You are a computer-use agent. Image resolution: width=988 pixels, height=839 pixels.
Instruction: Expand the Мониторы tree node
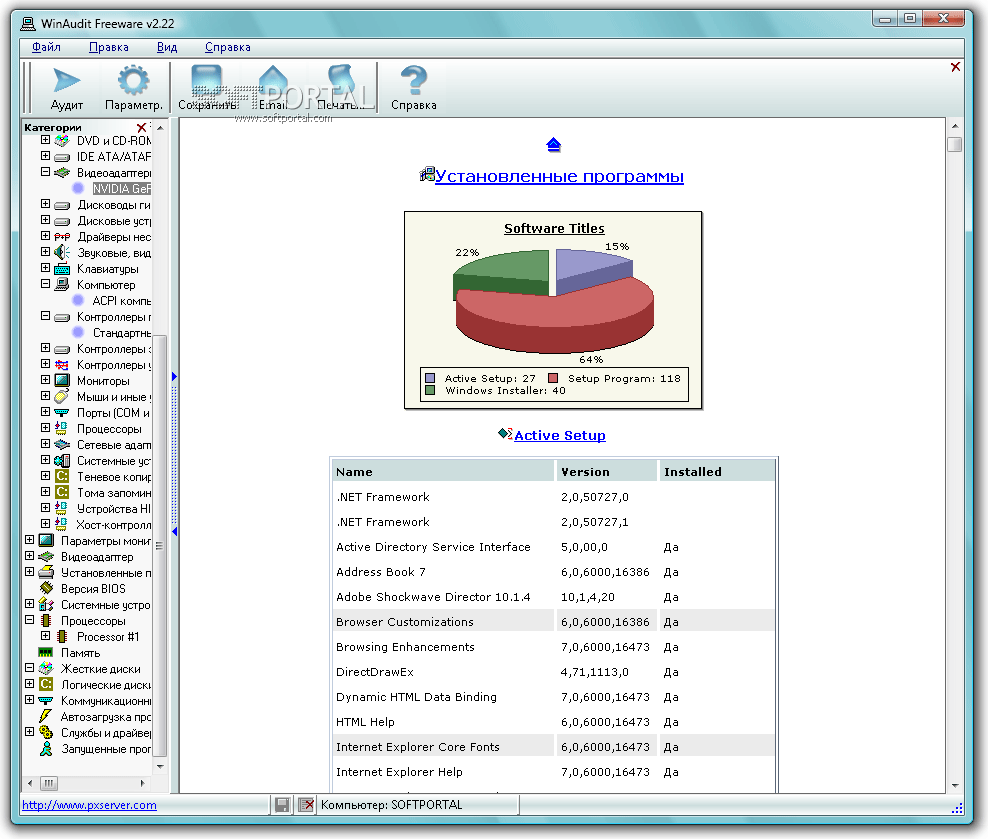pos(45,379)
